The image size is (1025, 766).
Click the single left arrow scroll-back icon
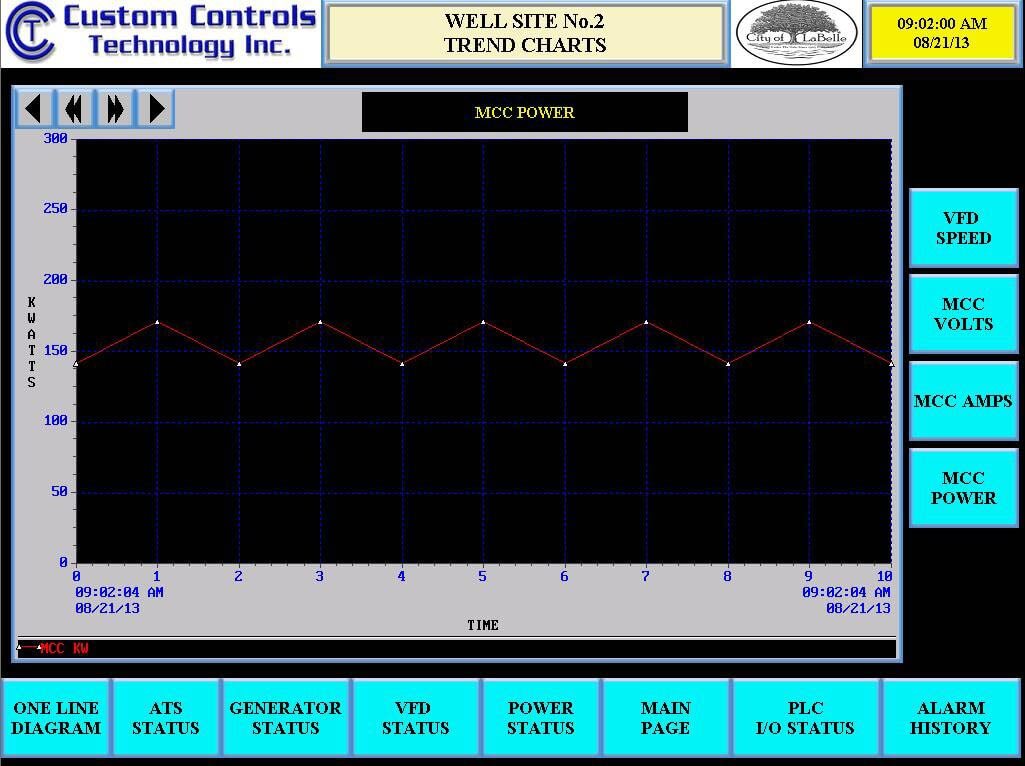click(34, 108)
